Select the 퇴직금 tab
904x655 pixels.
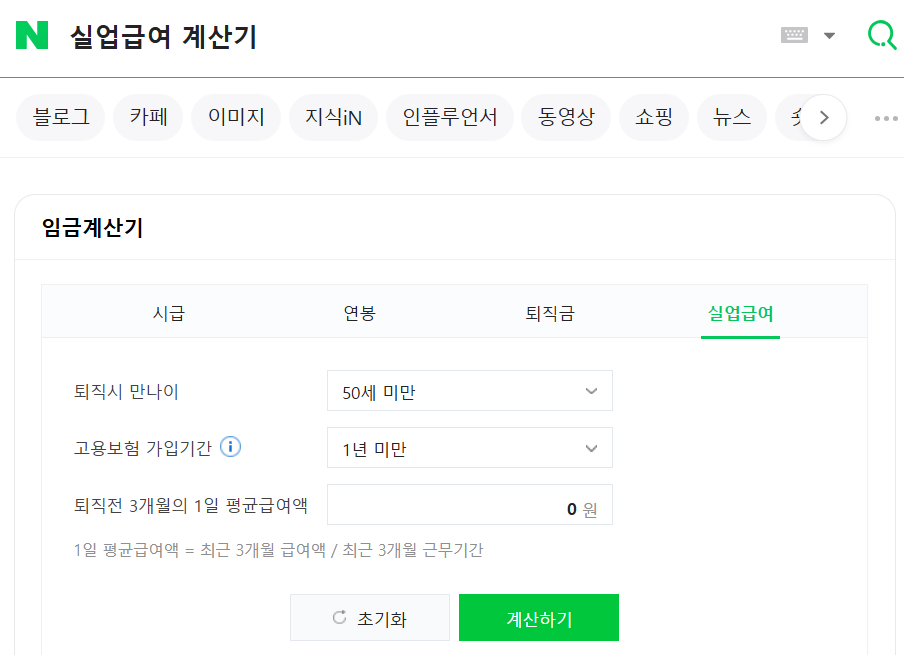[x=549, y=313]
